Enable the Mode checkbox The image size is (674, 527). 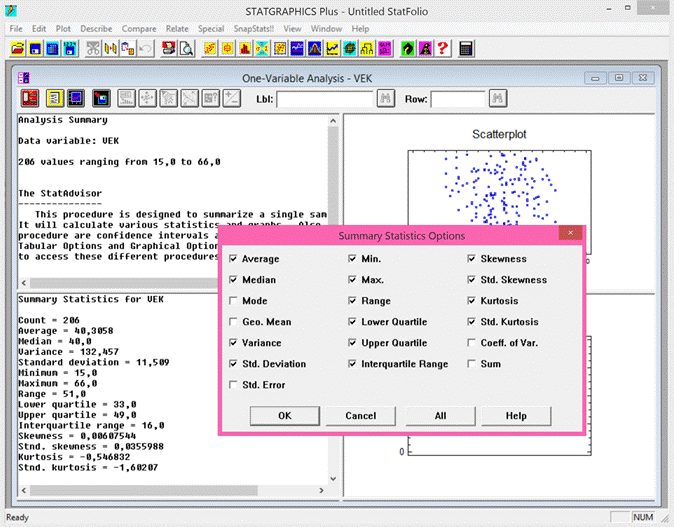(233, 301)
